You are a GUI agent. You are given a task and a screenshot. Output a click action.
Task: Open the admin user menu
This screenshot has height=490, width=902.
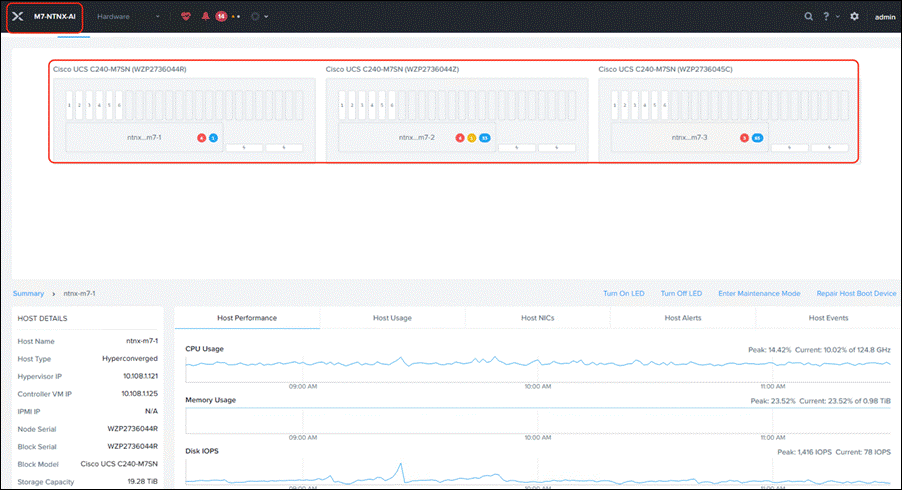click(x=885, y=17)
